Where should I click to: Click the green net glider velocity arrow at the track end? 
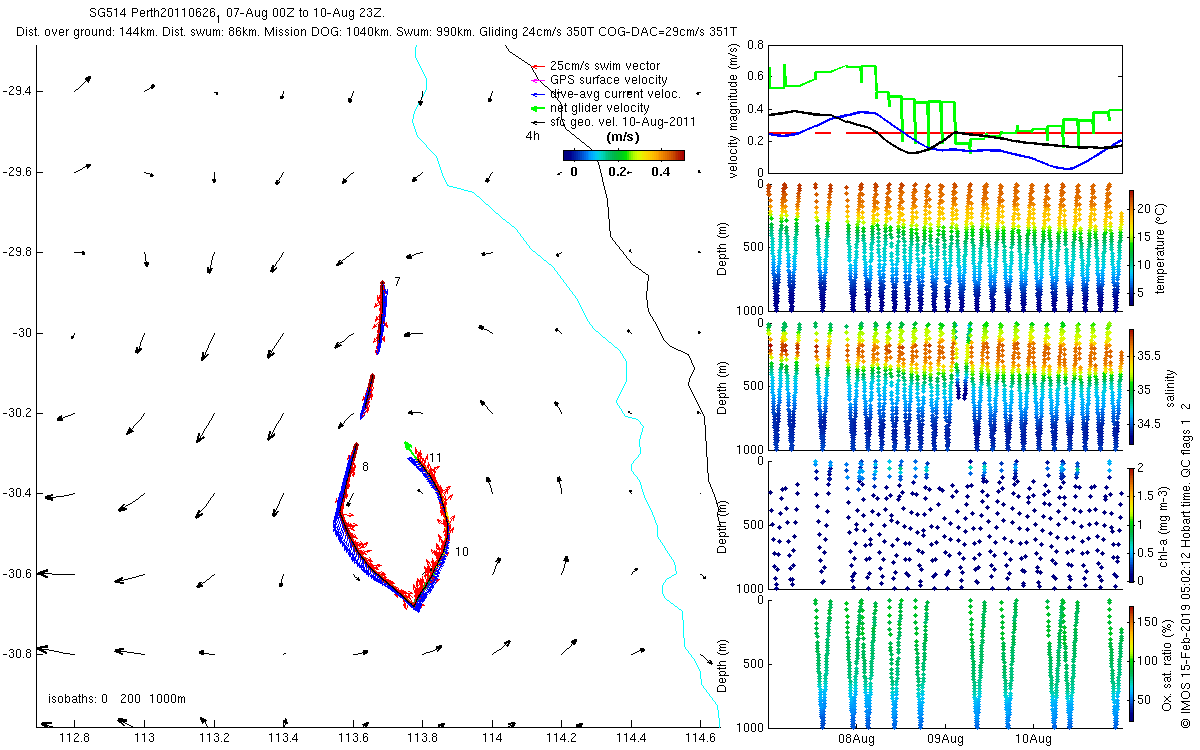point(410,447)
